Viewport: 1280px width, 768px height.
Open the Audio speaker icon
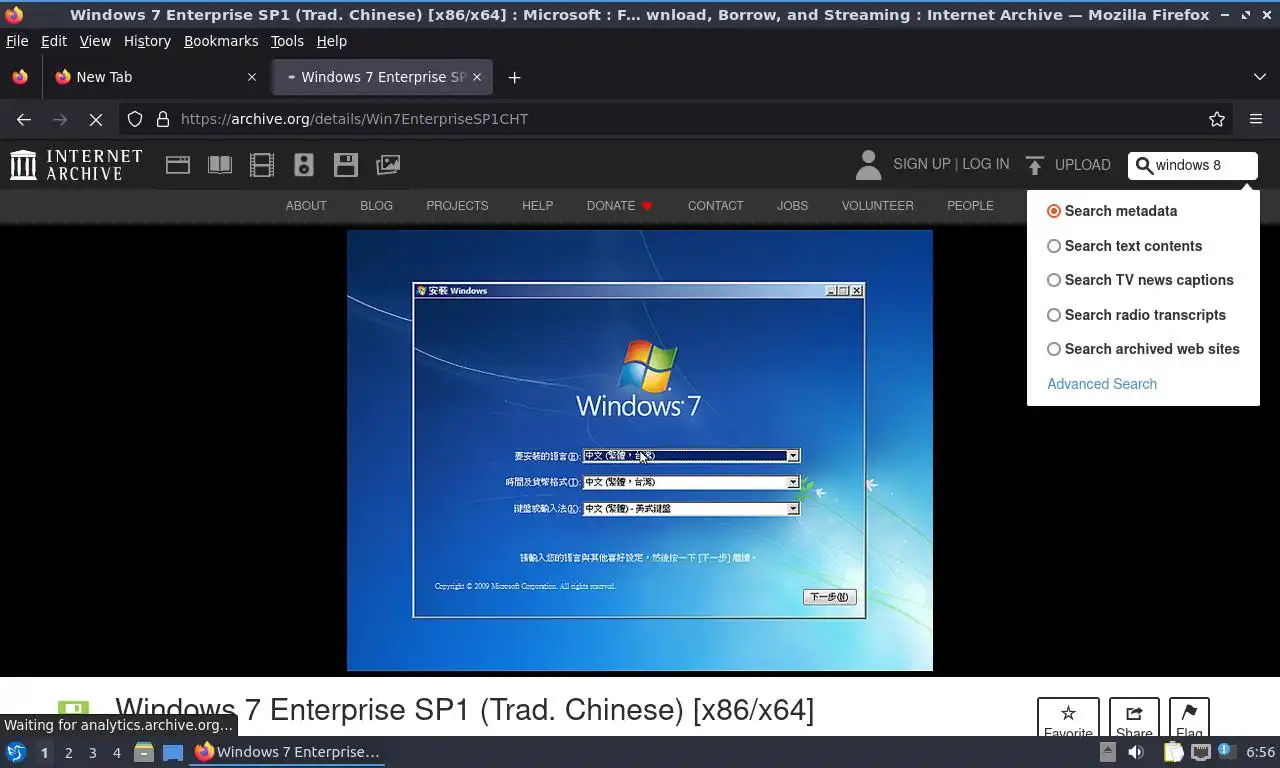pyautogui.click(x=304, y=165)
